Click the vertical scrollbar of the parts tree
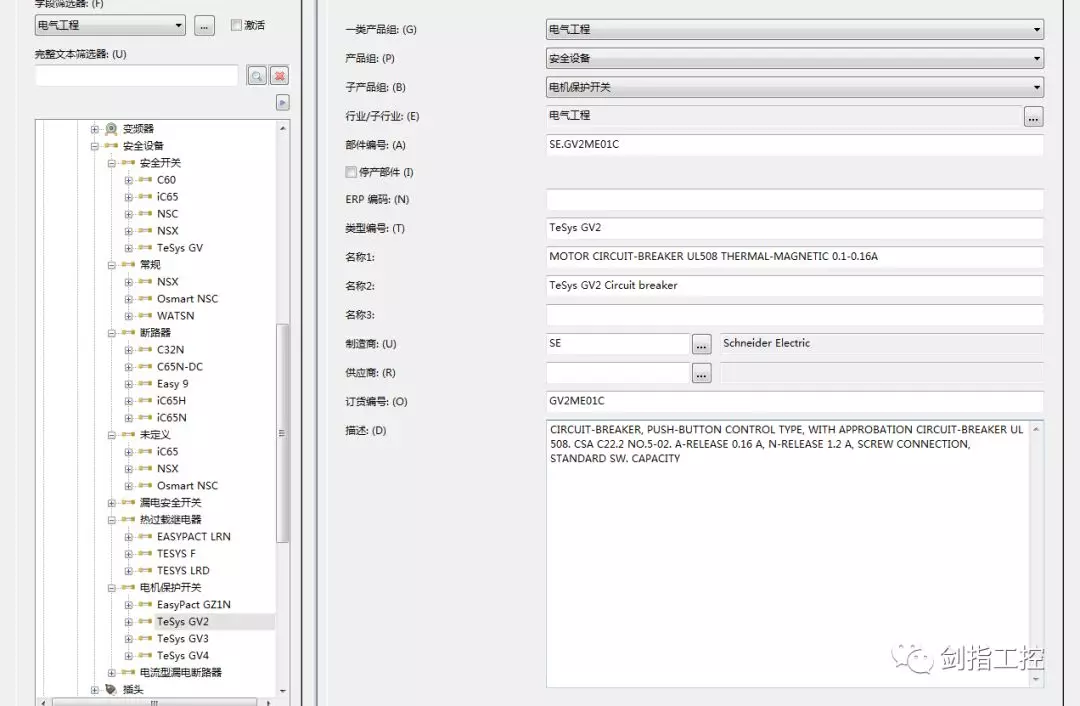The width and height of the screenshot is (1080, 706). point(283,432)
